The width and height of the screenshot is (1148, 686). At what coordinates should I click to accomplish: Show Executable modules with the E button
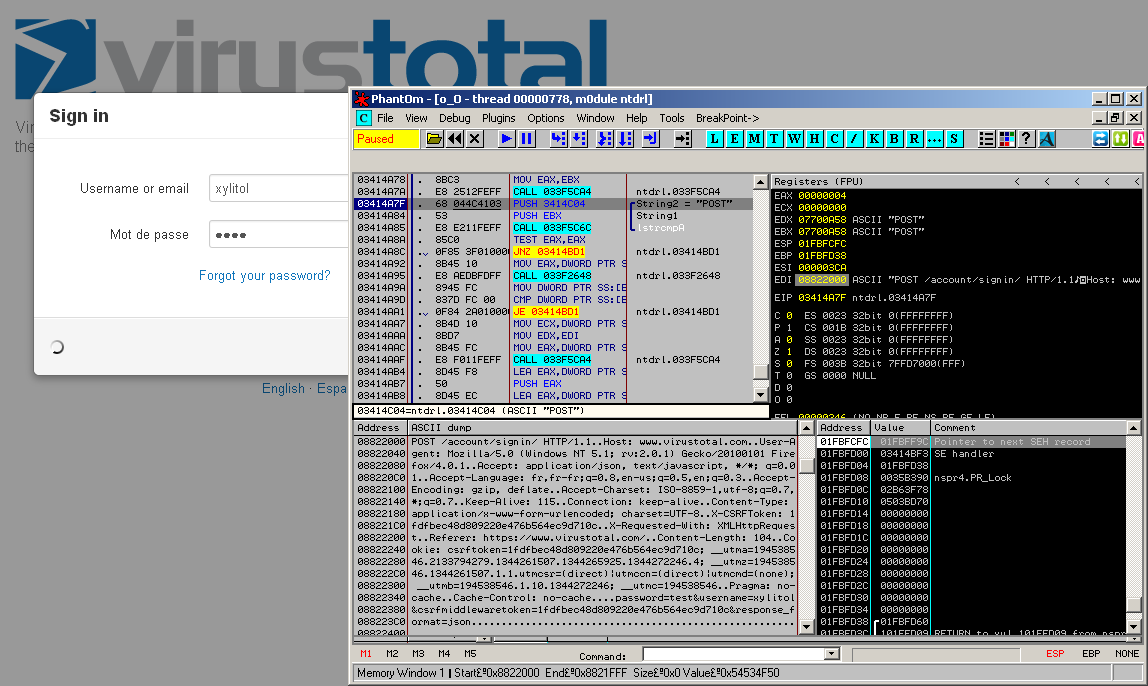click(734, 139)
